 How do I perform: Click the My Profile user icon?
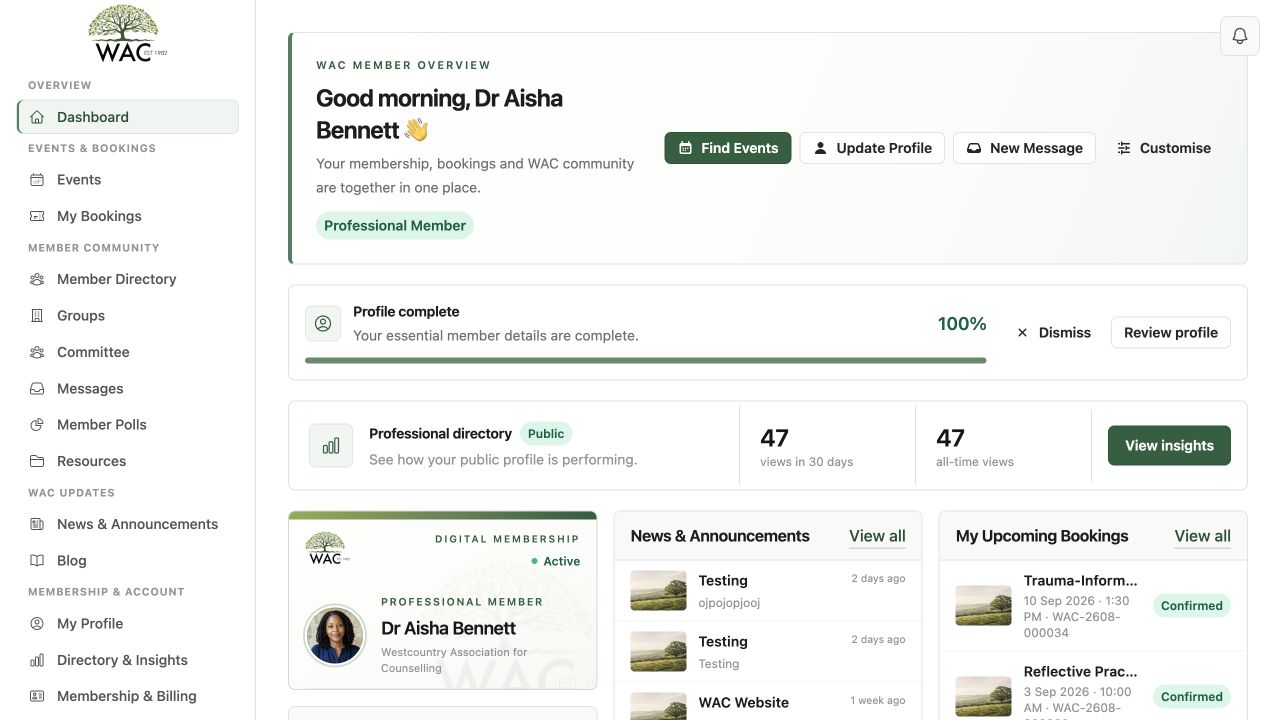(37, 624)
